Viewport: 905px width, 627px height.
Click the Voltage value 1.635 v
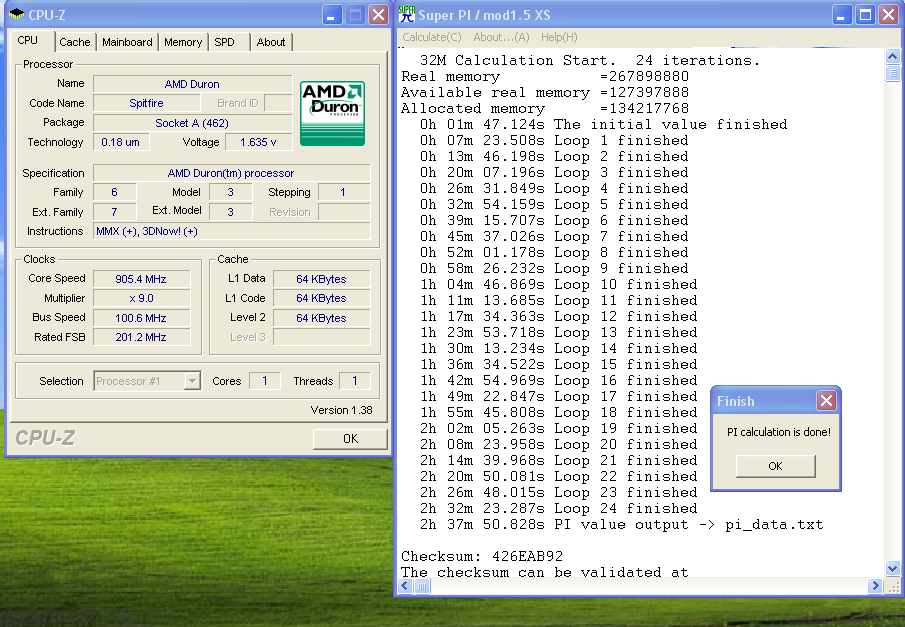coord(258,142)
